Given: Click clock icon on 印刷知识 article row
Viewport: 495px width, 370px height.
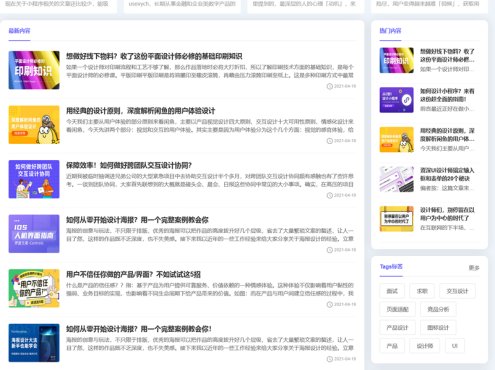Looking at the screenshot, I should [330, 86].
